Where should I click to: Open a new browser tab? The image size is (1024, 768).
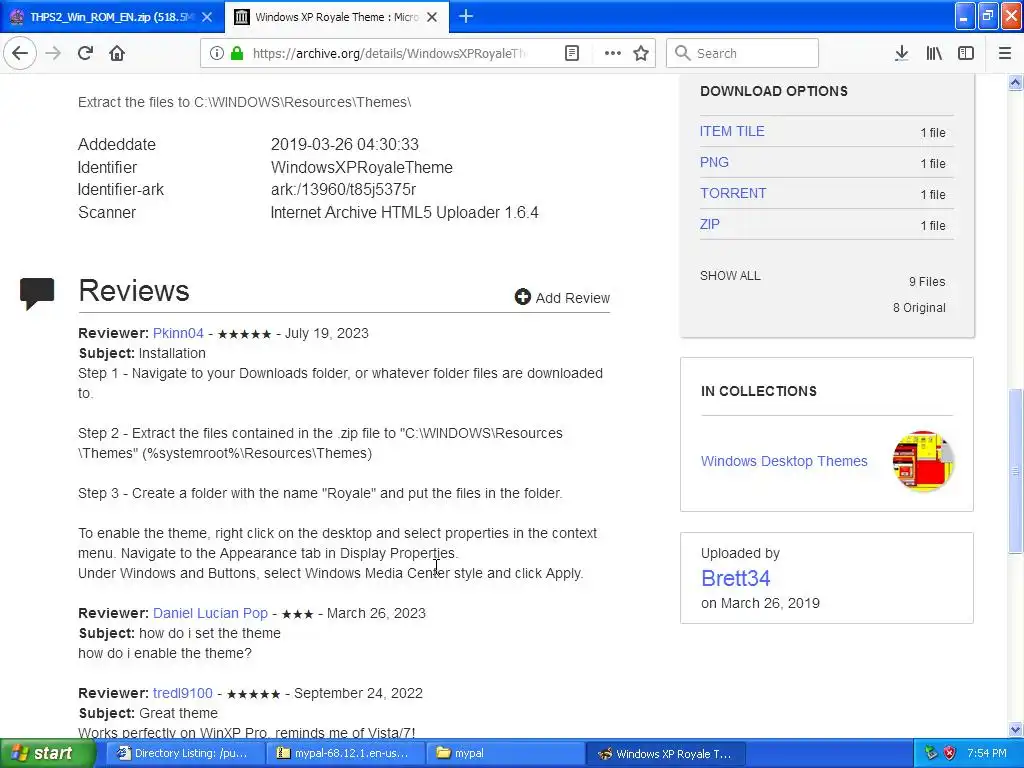click(466, 16)
